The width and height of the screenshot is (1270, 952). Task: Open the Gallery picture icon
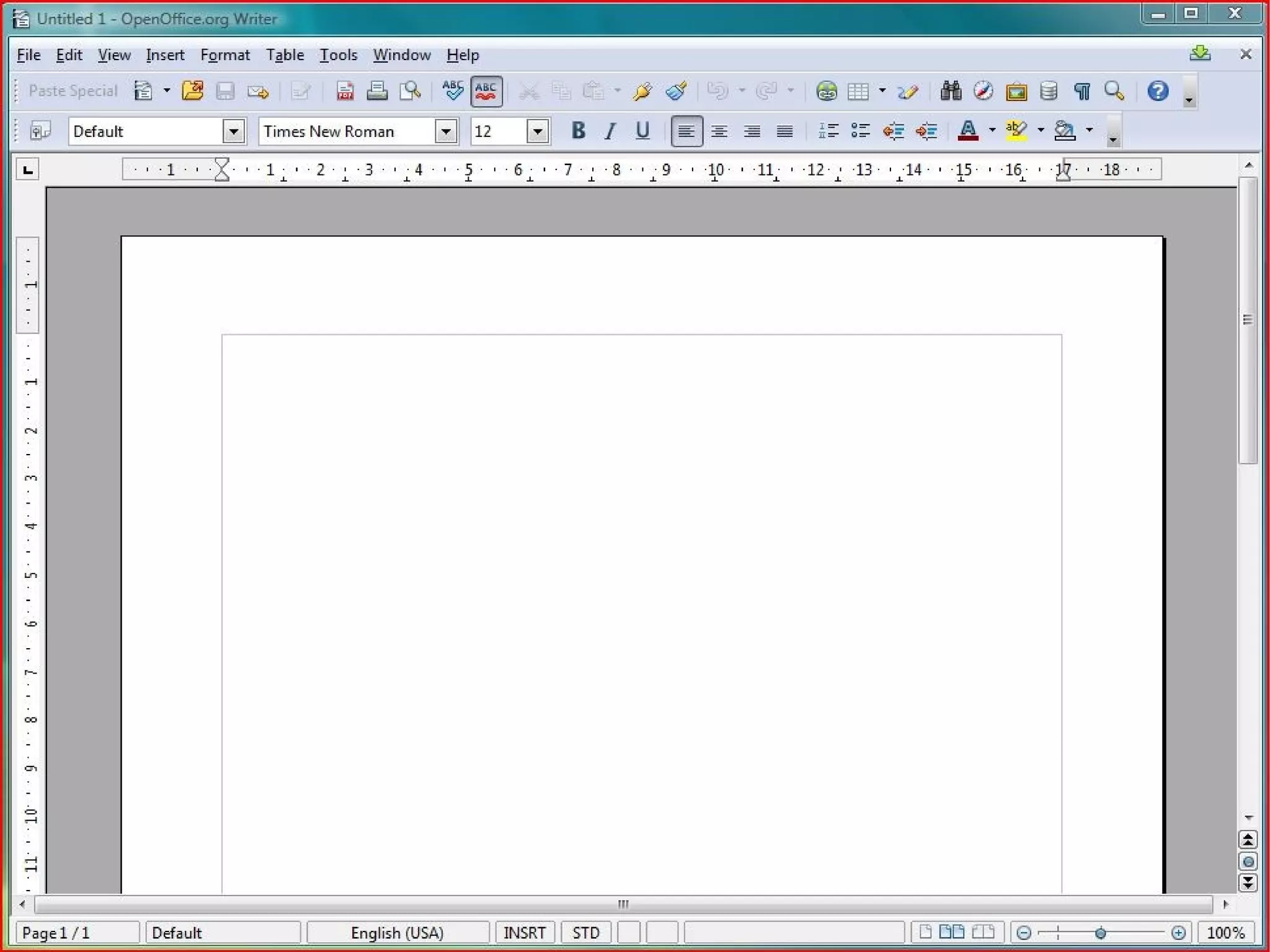1016,92
